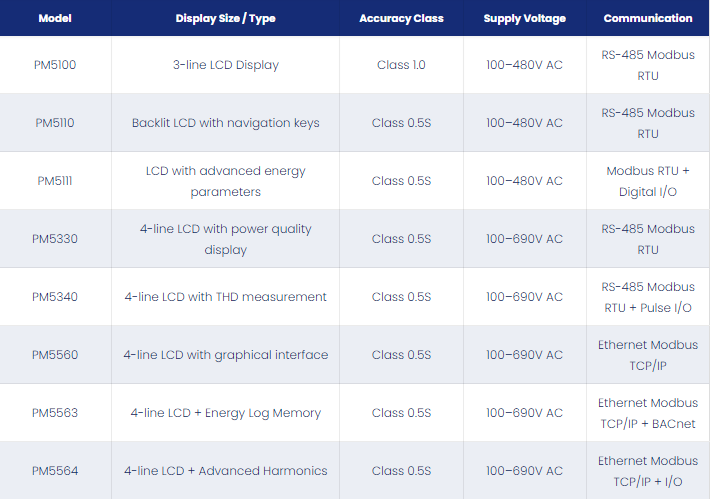Click the Model column header

(55, 18)
